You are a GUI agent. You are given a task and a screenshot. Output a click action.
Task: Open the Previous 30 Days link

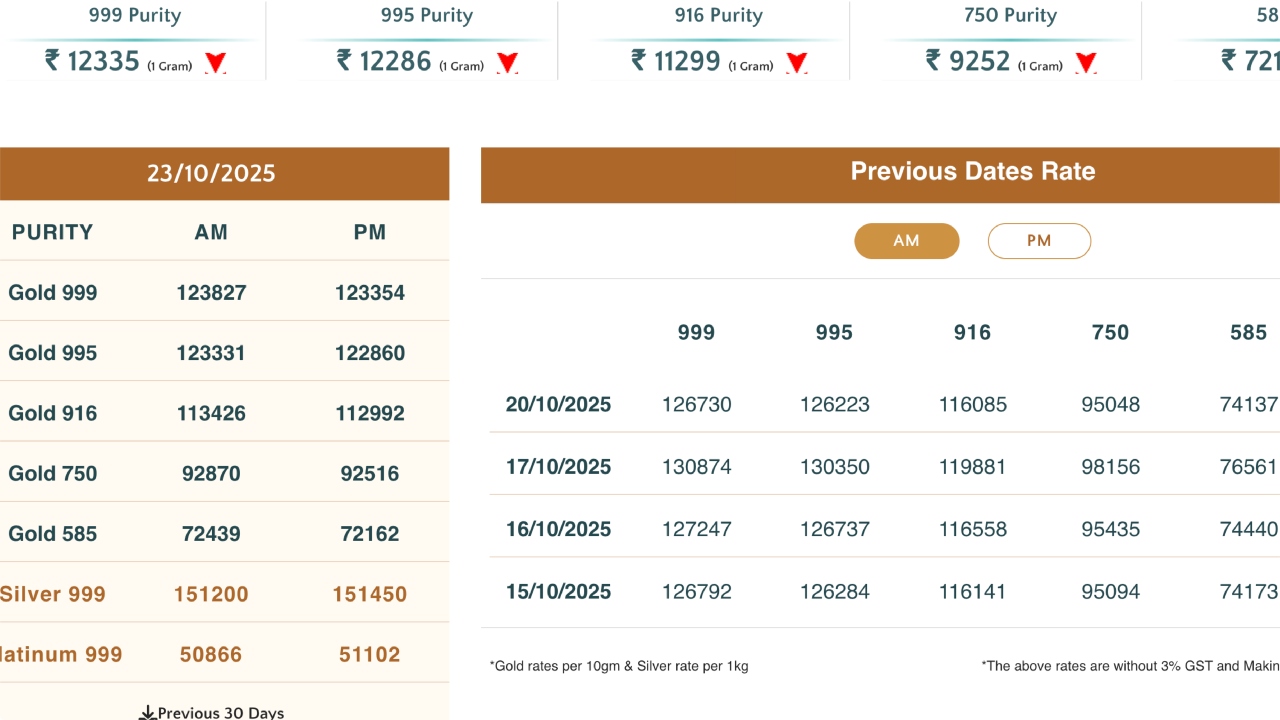(x=212, y=712)
